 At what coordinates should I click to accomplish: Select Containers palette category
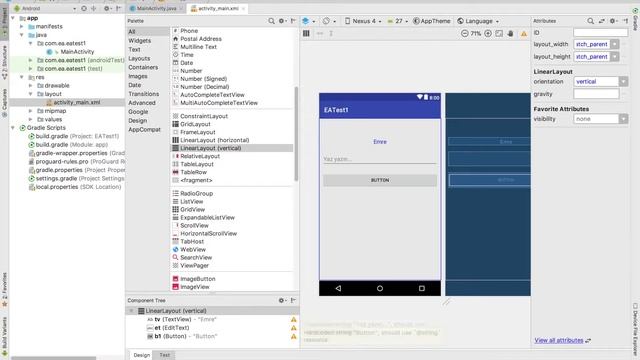(143, 67)
